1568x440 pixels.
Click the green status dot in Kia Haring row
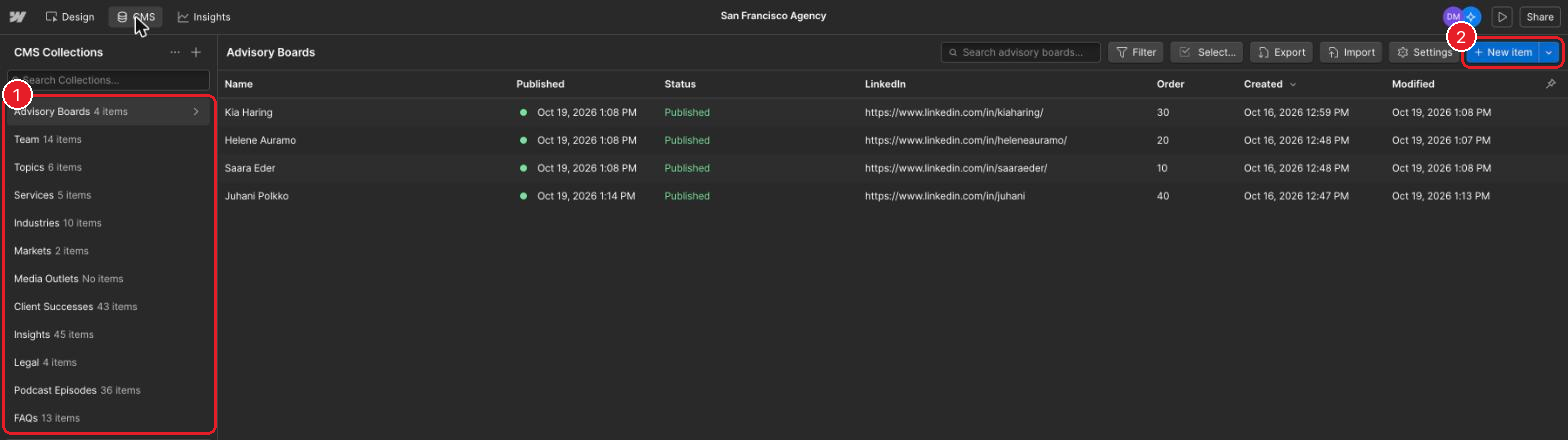523,113
